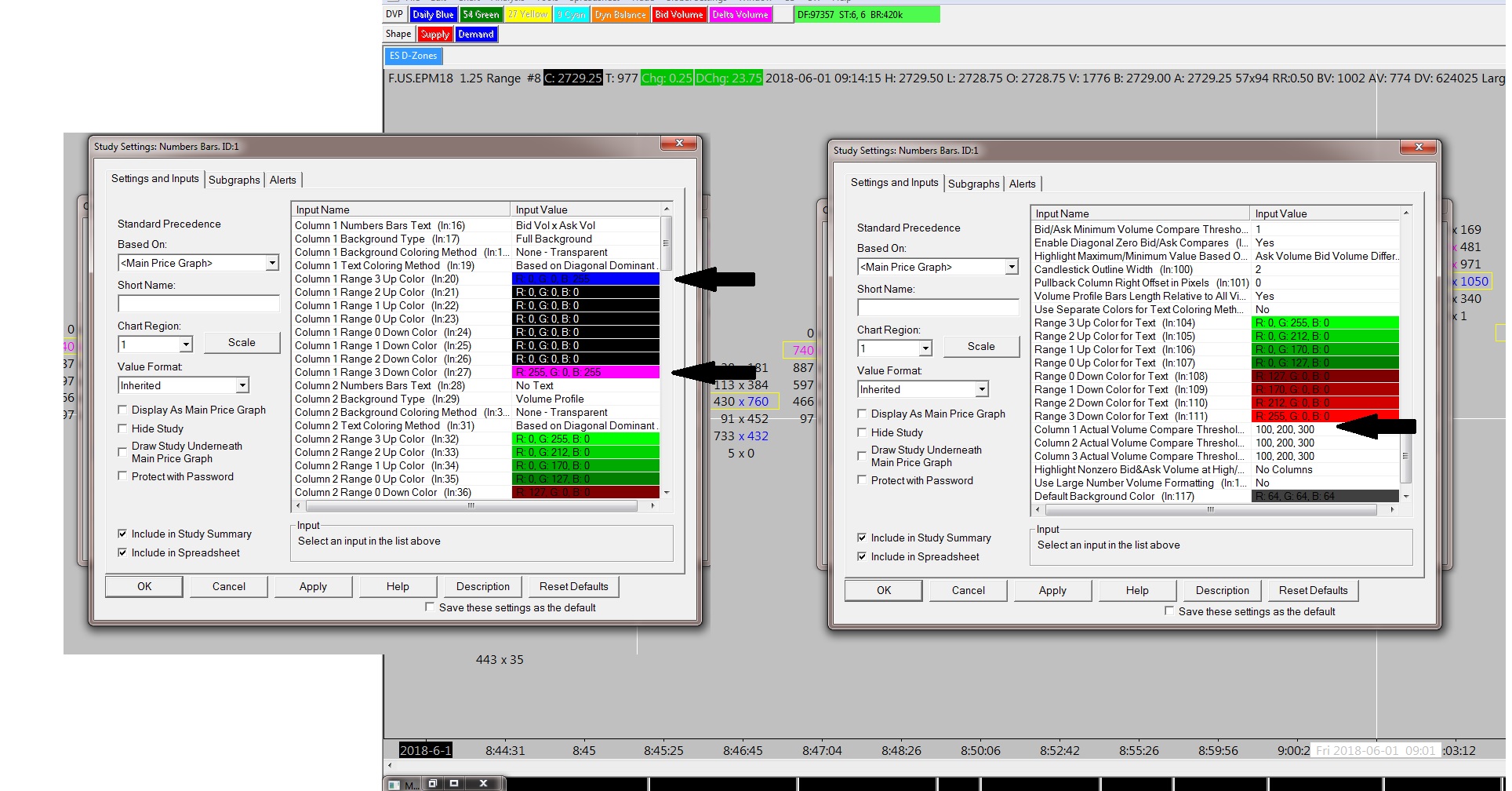Click the 54 Green toolbar button

click(481, 15)
